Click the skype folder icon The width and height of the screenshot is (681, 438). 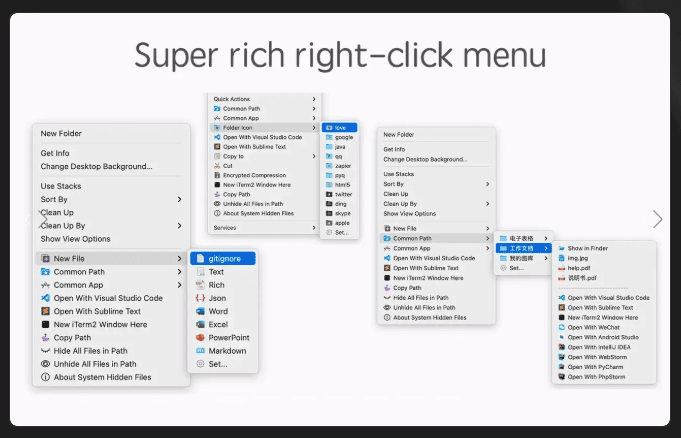[x=329, y=213]
